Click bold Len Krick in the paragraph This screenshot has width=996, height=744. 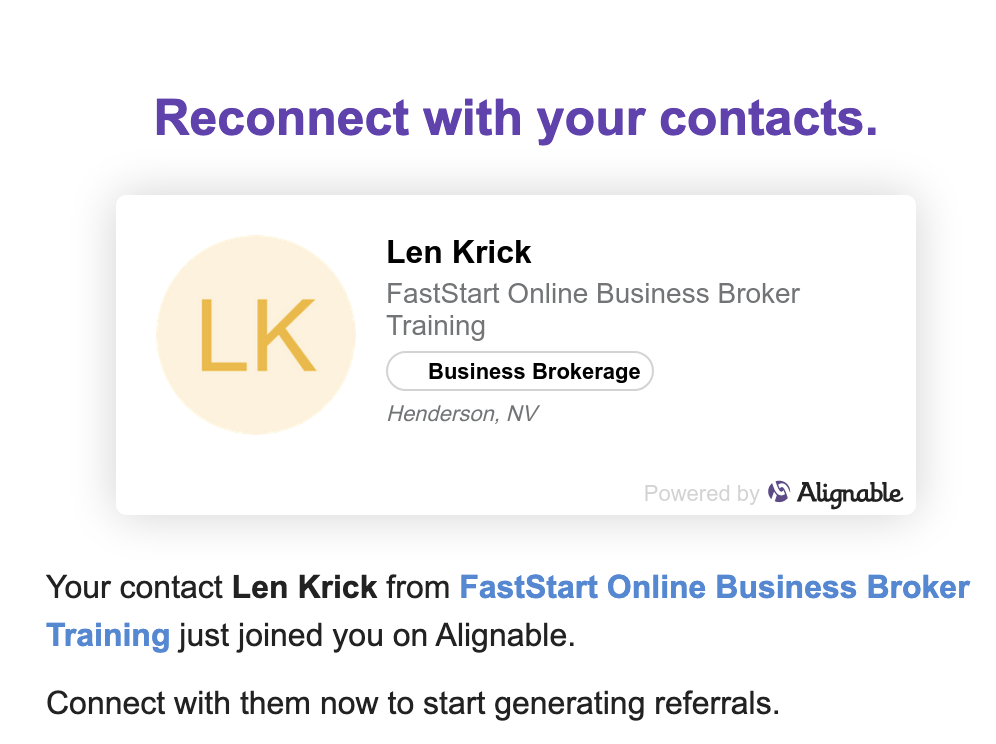pyautogui.click(x=305, y=587)
